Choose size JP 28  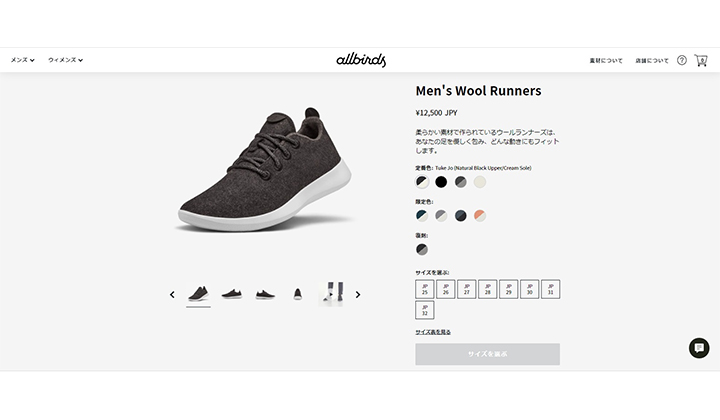(488, 289)
